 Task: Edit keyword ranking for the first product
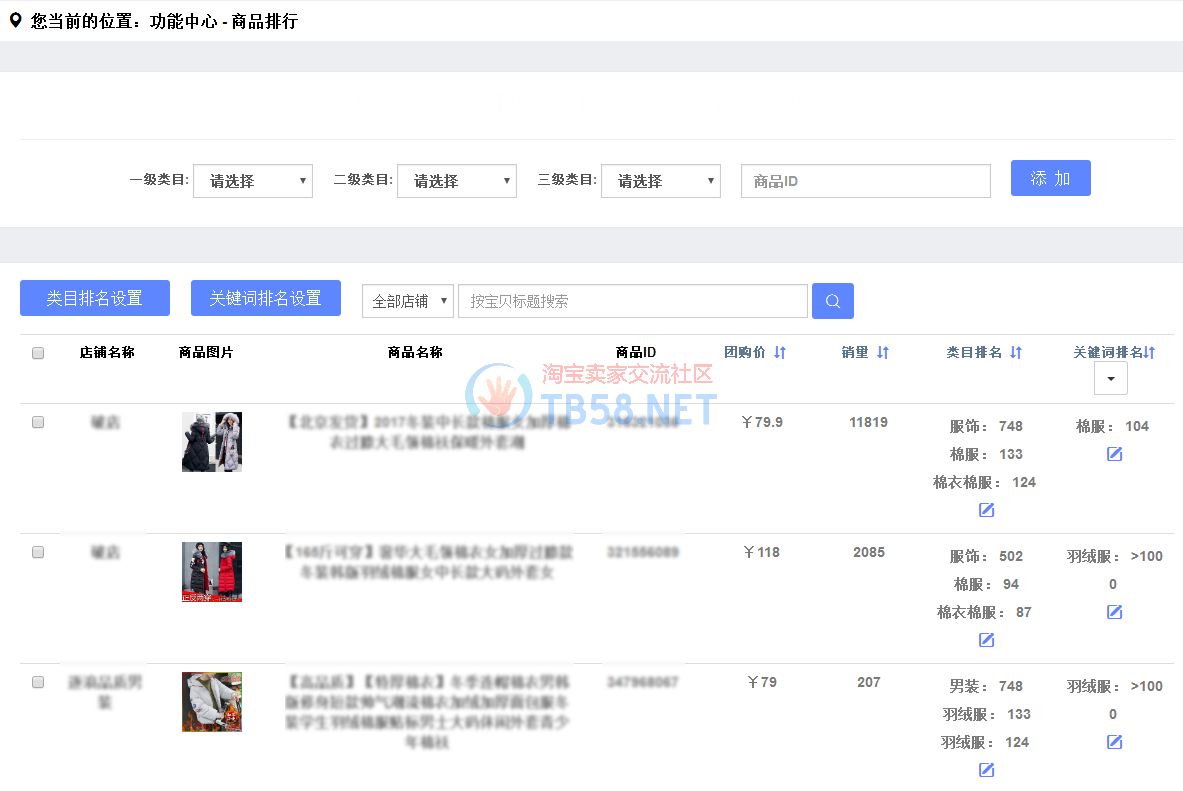coord(1114,454)
